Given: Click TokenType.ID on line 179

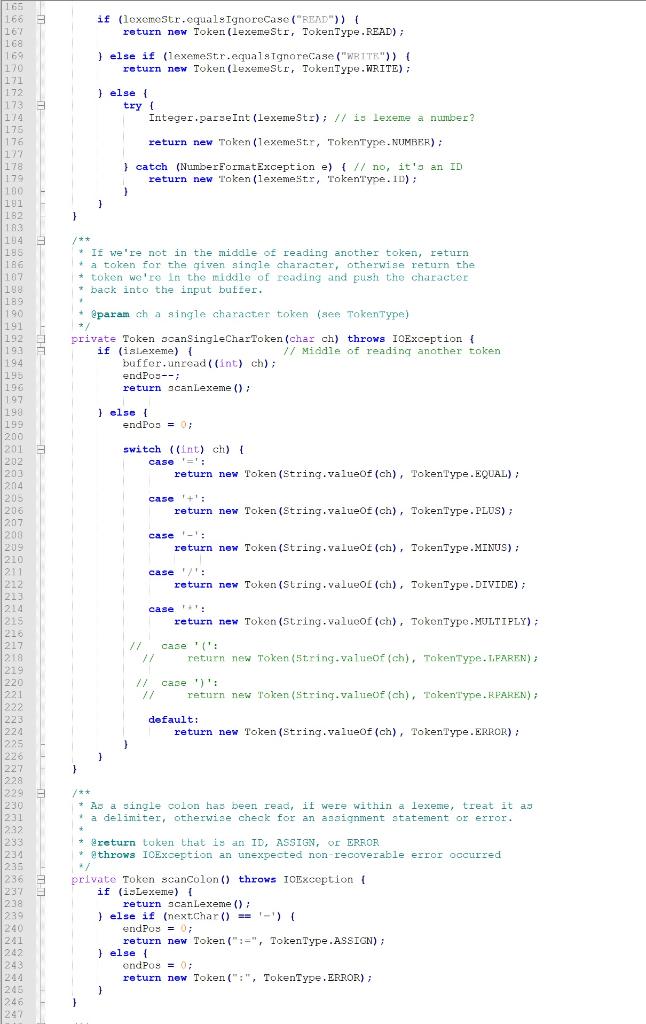Looking at the screenshot, I should [368, 179].
